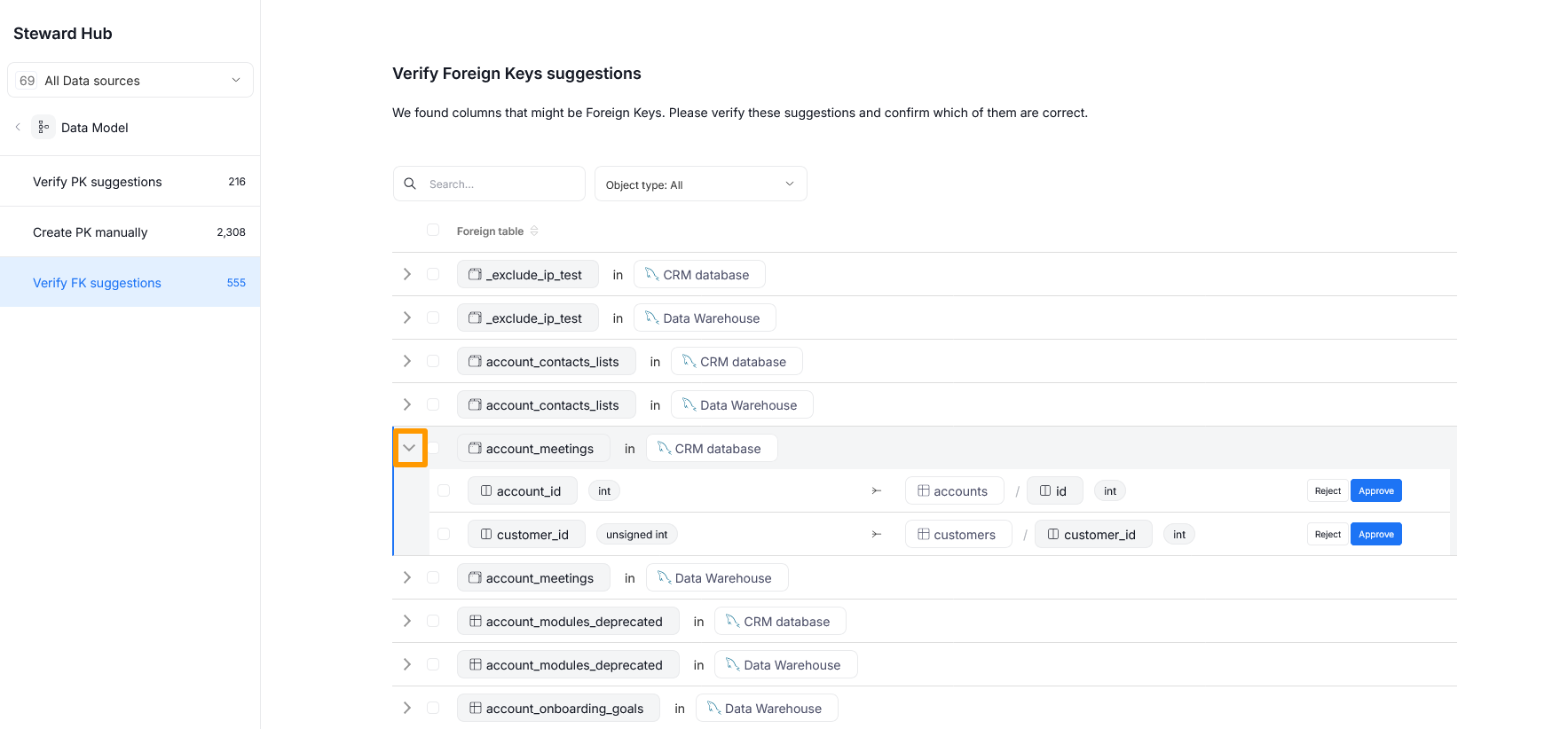Viewport: 1568px width, 729px height.
Task: Toggle the select-all header checkbox
Action: (x=433, y=230)
